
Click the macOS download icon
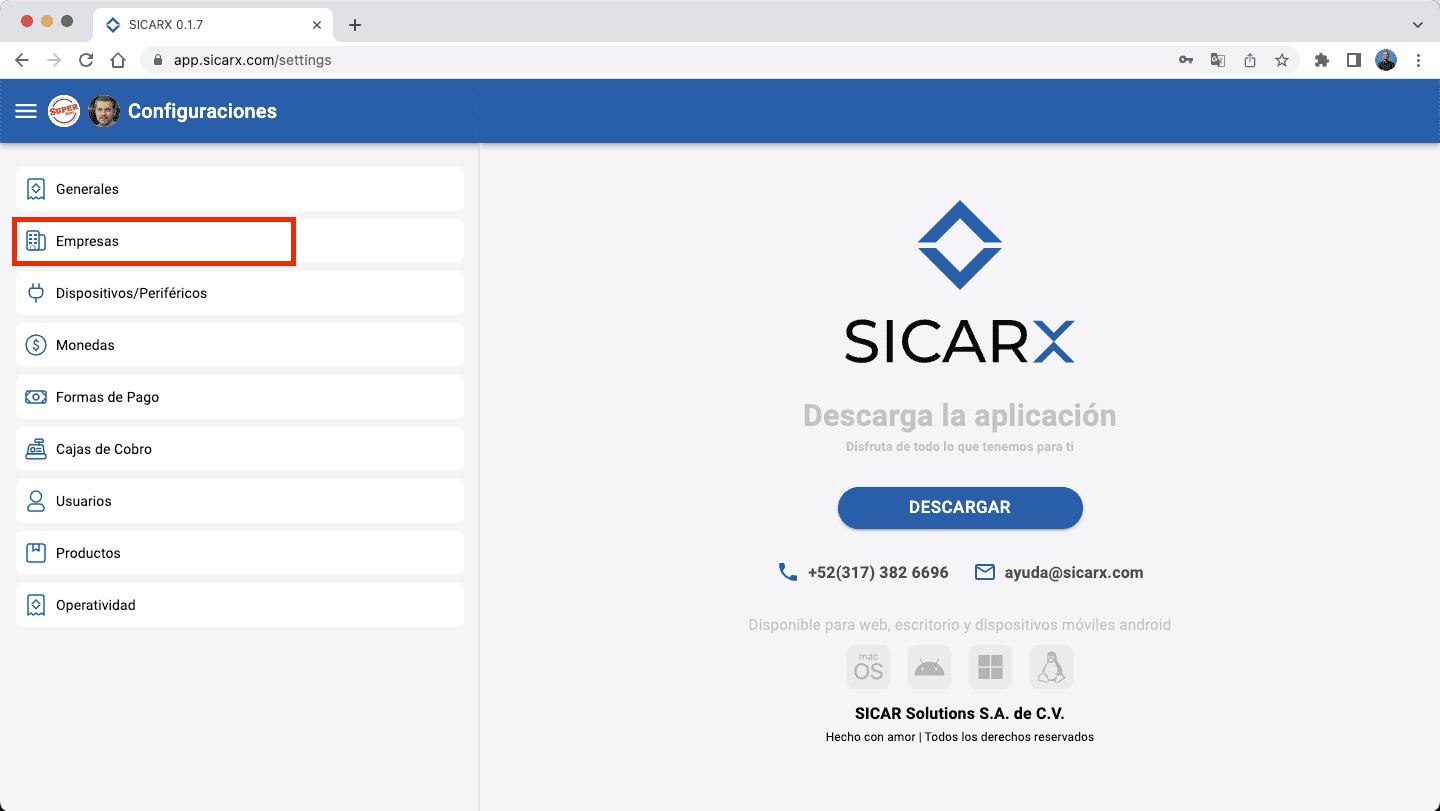point(868,667)
